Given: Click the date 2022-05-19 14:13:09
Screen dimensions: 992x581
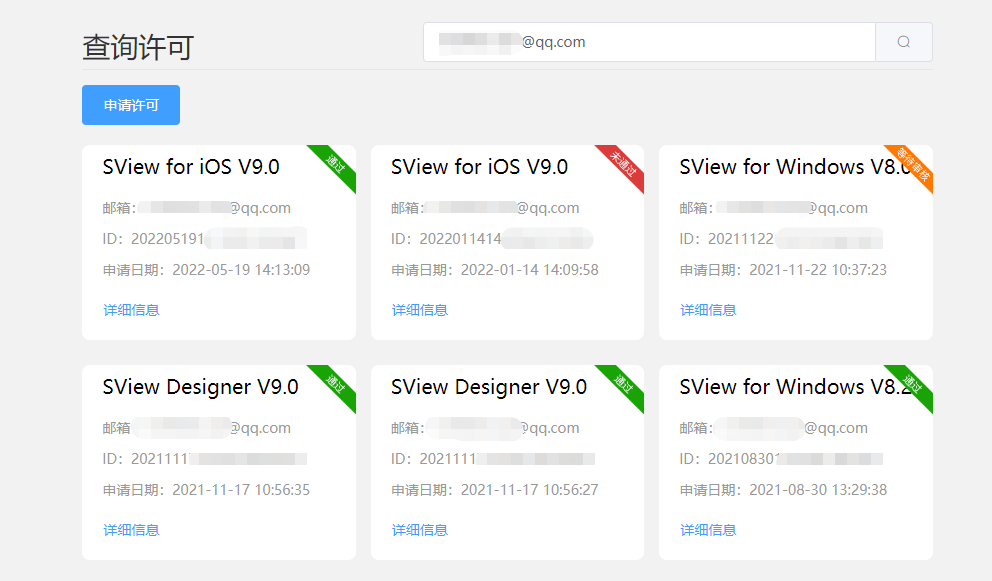Looking at the screenshot, I should (x=241, y=270).
